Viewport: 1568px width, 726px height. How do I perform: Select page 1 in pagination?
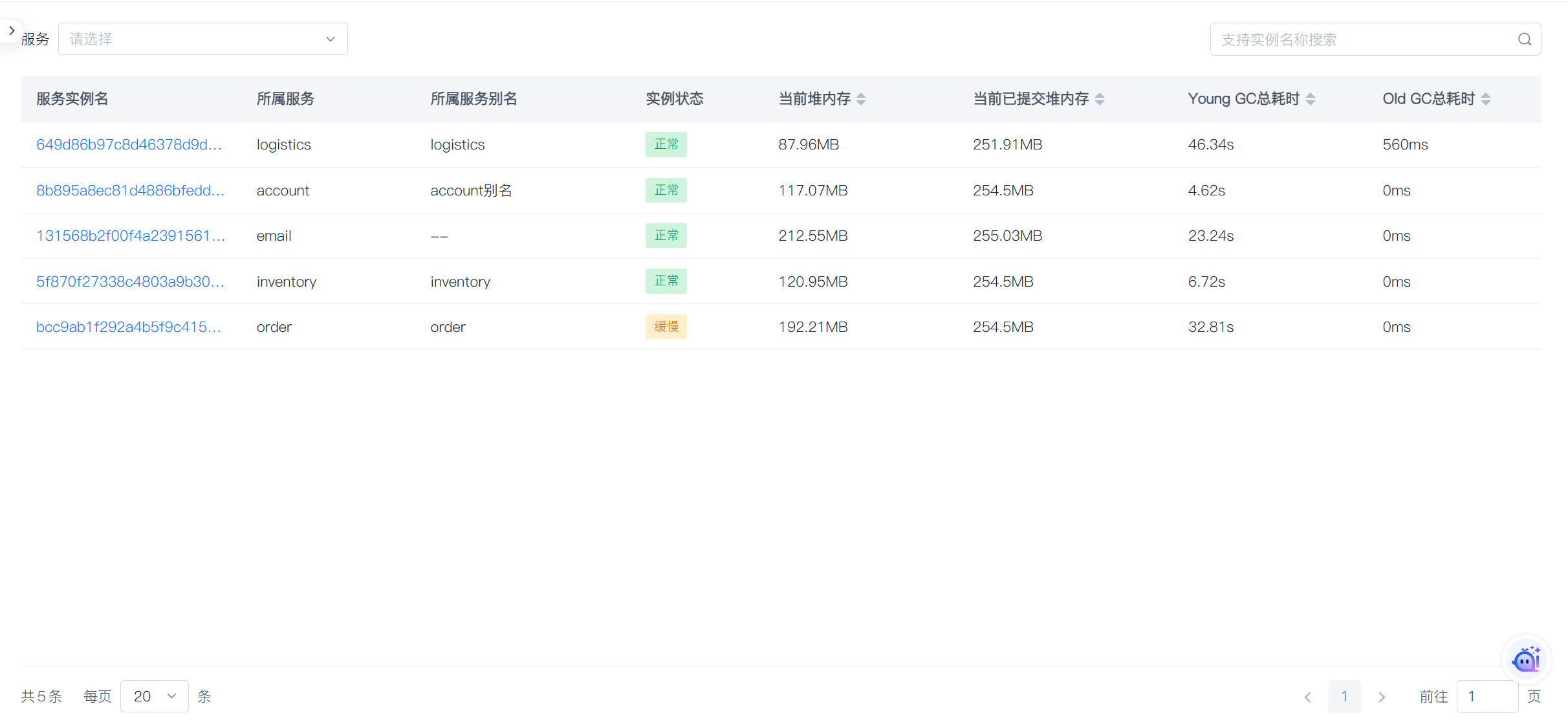1344,697
